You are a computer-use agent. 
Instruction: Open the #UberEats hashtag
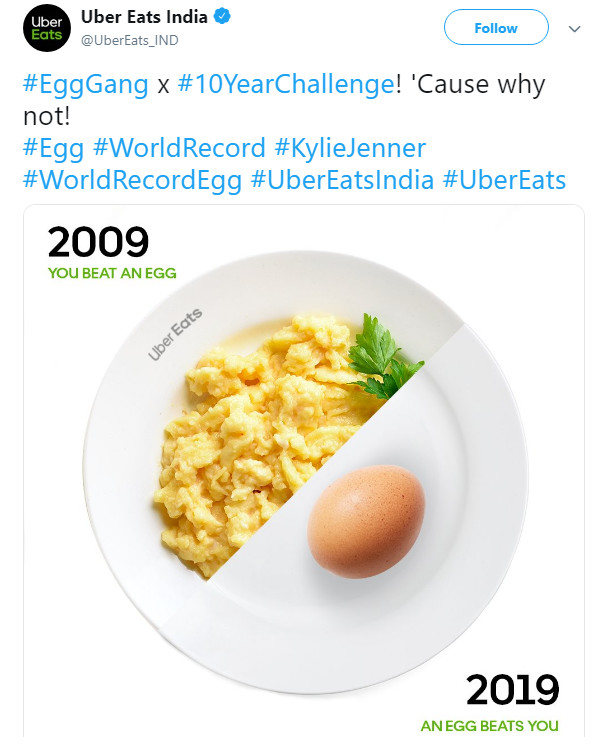coord(504,180)
